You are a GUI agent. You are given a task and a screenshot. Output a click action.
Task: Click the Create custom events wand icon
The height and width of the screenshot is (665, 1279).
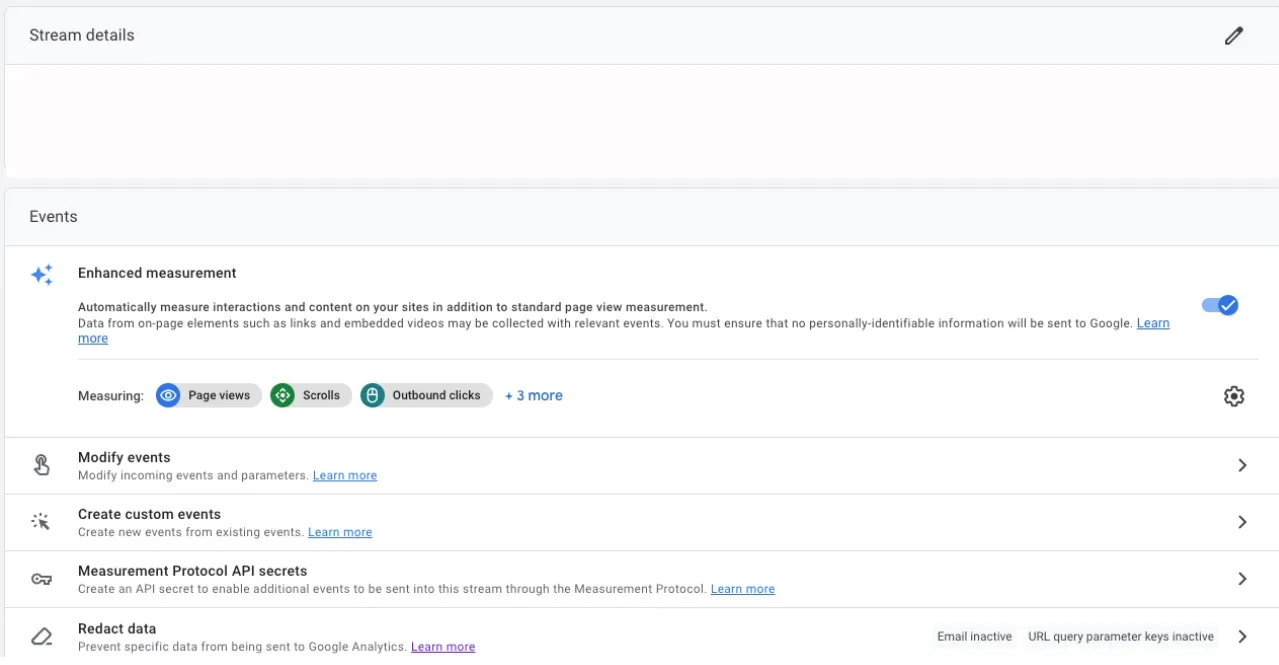click(x=41, y=521)
